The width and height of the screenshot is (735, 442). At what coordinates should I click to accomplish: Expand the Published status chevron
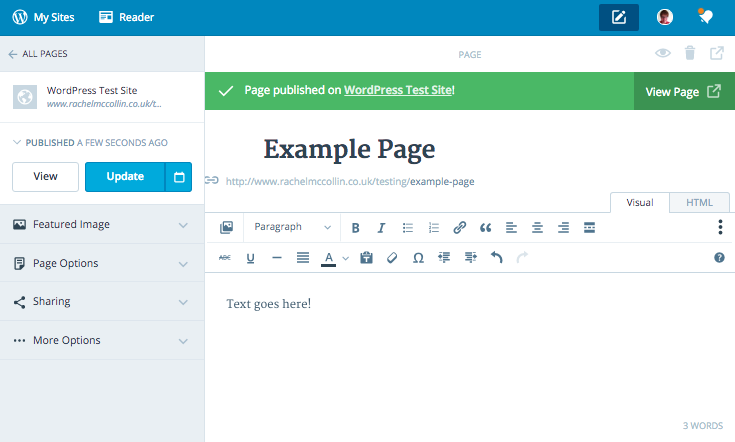point(17,142)
